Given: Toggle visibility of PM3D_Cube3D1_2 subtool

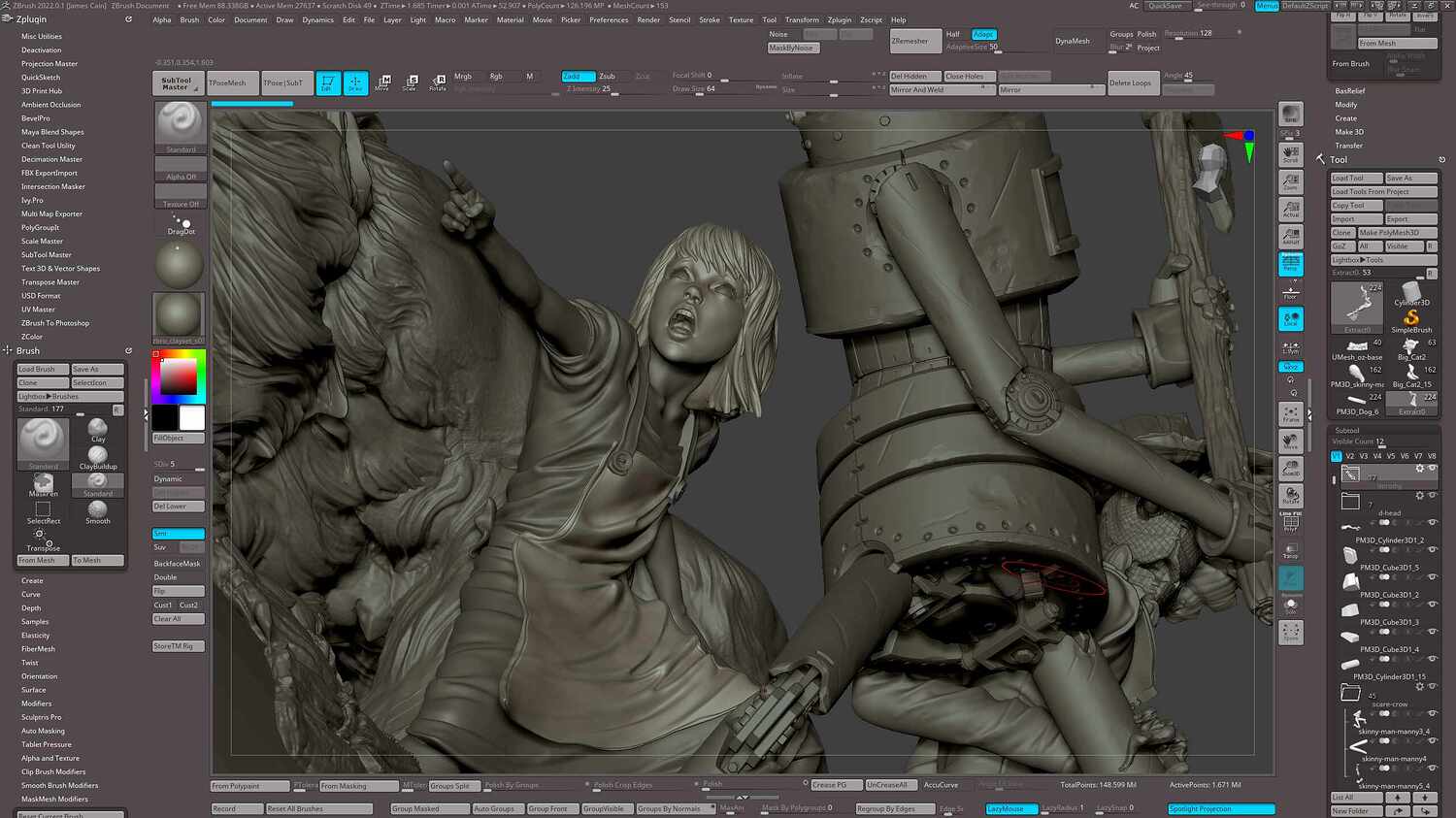Looking at the screenshot, I should pyautogui.click(x=1432, y=604).
